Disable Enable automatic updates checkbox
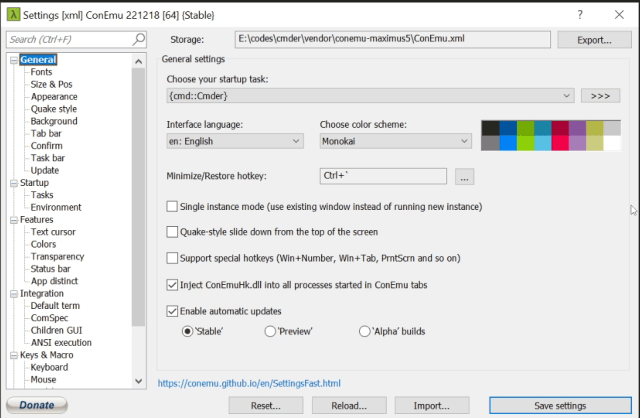The height and width of the screenshot is (418, 640). tap(172, 311)
